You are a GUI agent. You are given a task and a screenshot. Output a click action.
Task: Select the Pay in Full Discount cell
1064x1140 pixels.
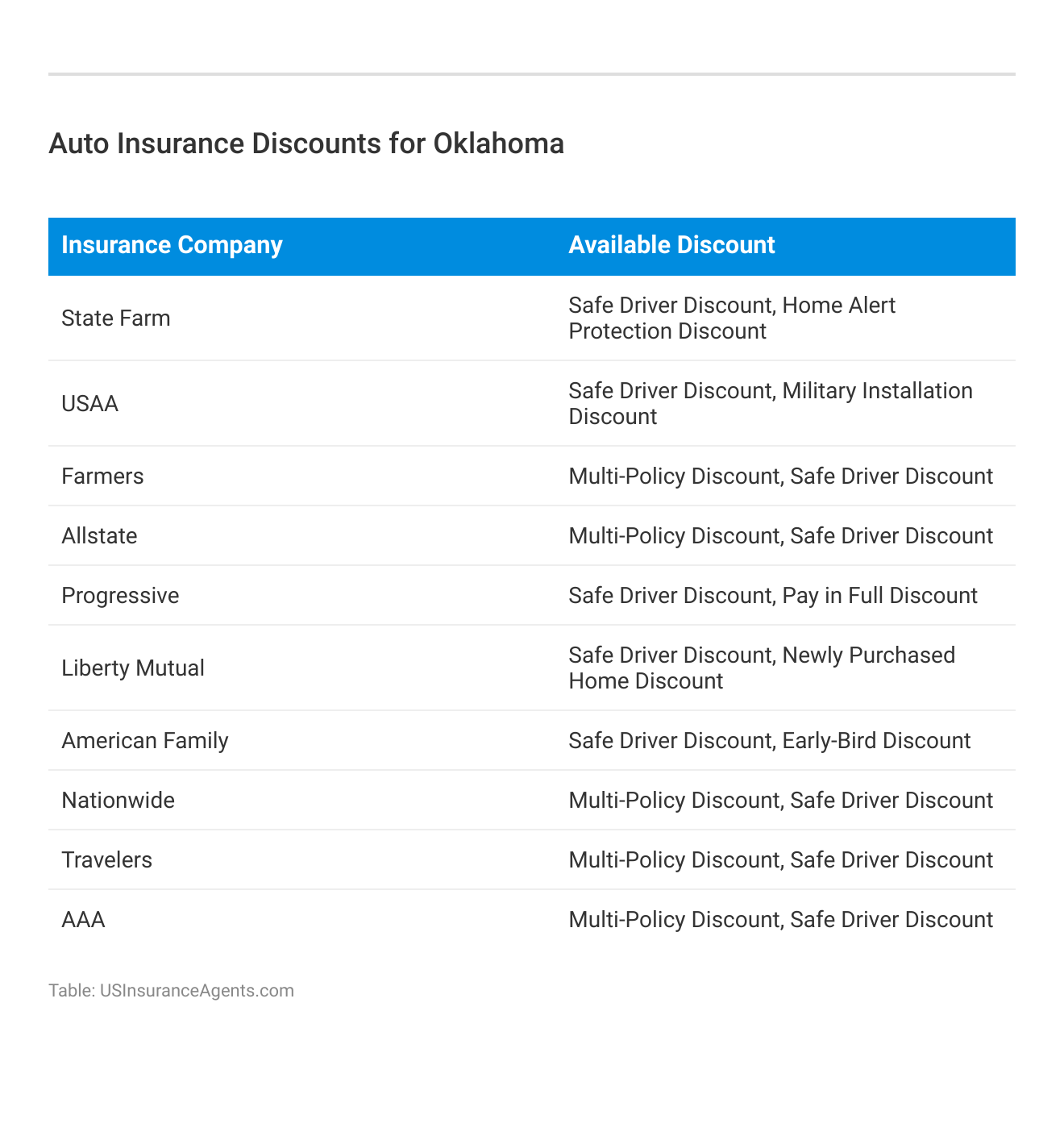879,596
